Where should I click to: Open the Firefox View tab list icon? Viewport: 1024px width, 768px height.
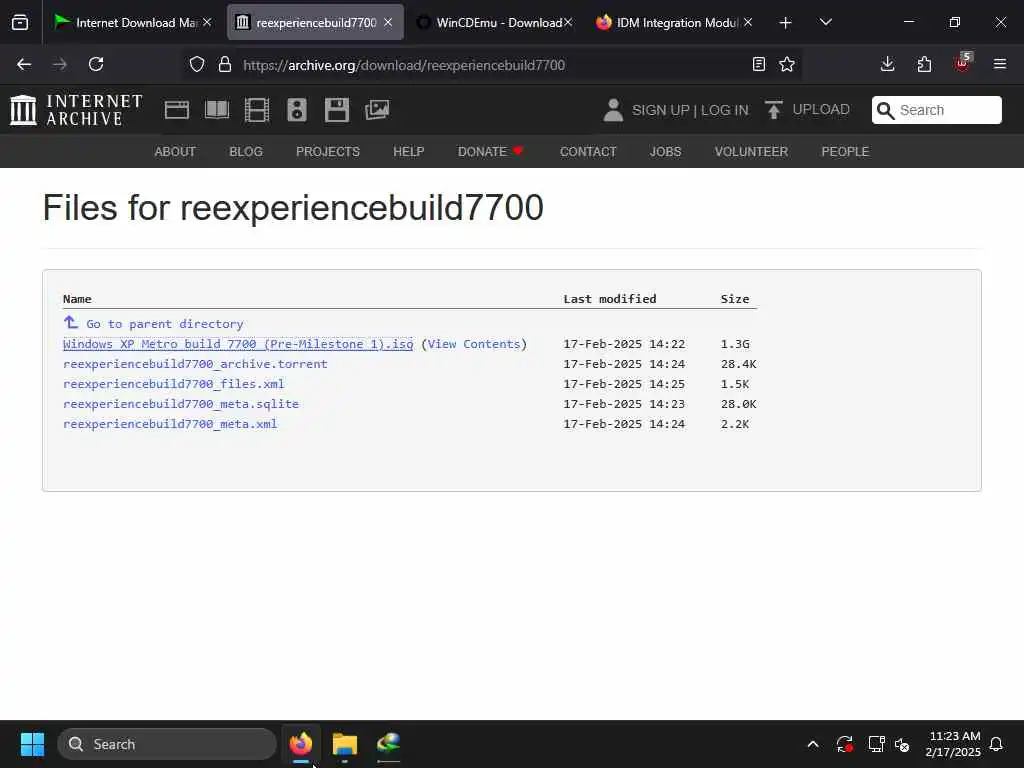[20, 22]
